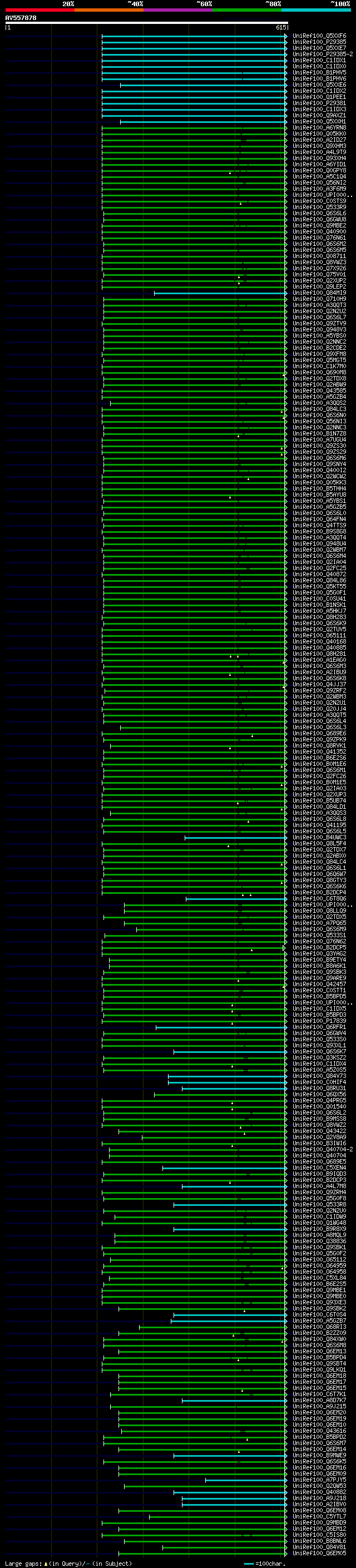The width and height of the screenshot is (356, 1568).
Task: Click the UniRef100_B4UWC3 label
Action: [319, 838]
